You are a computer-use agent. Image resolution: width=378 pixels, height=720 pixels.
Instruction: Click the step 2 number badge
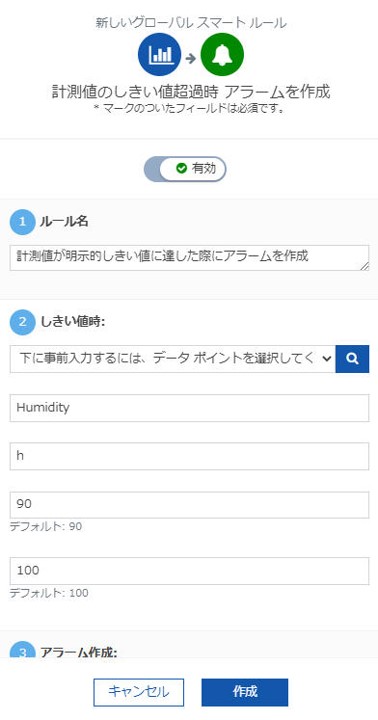[x=22, y=322]
